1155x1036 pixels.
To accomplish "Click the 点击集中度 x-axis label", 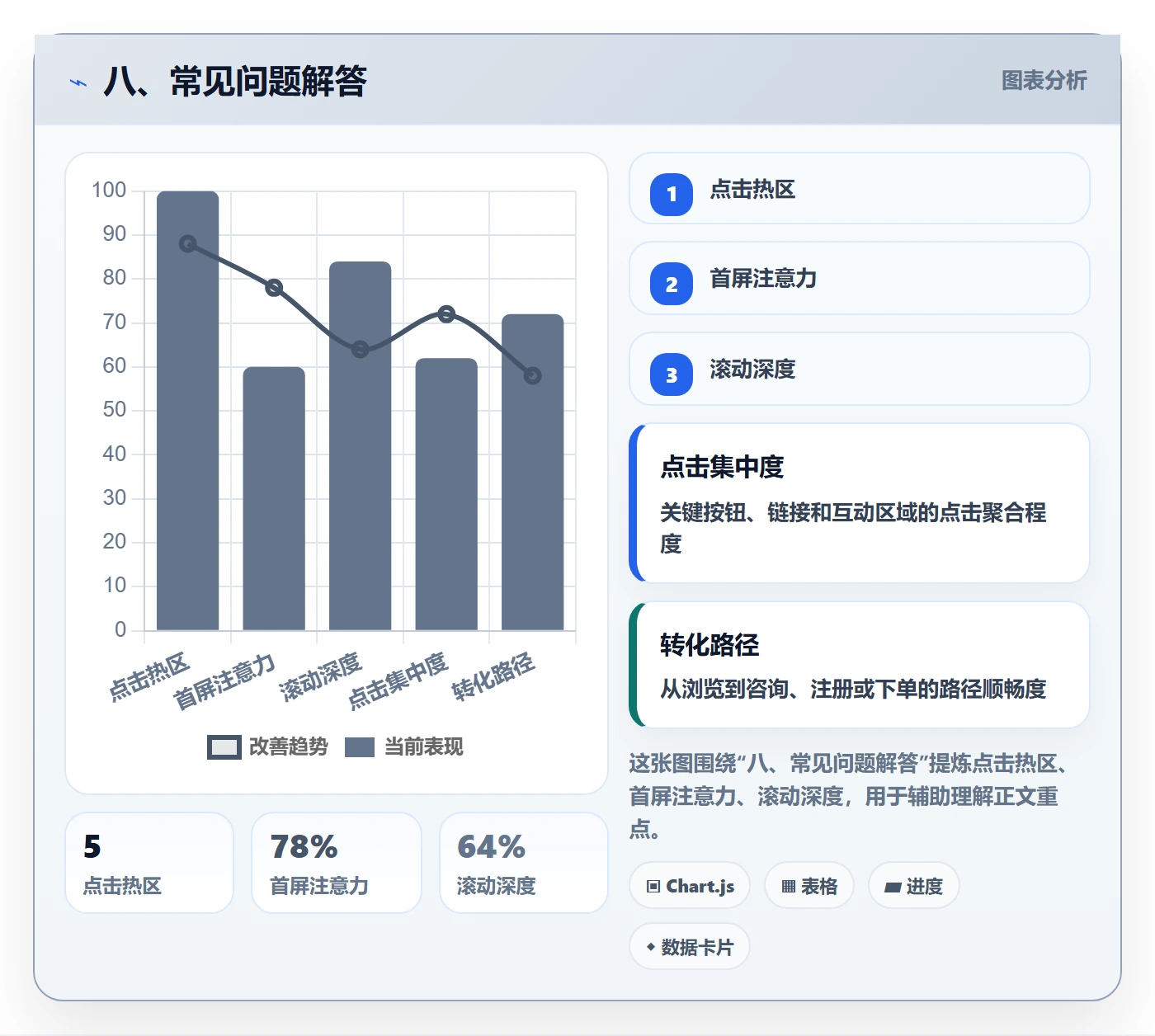I will pyautogui.click(x=398, y=681).
